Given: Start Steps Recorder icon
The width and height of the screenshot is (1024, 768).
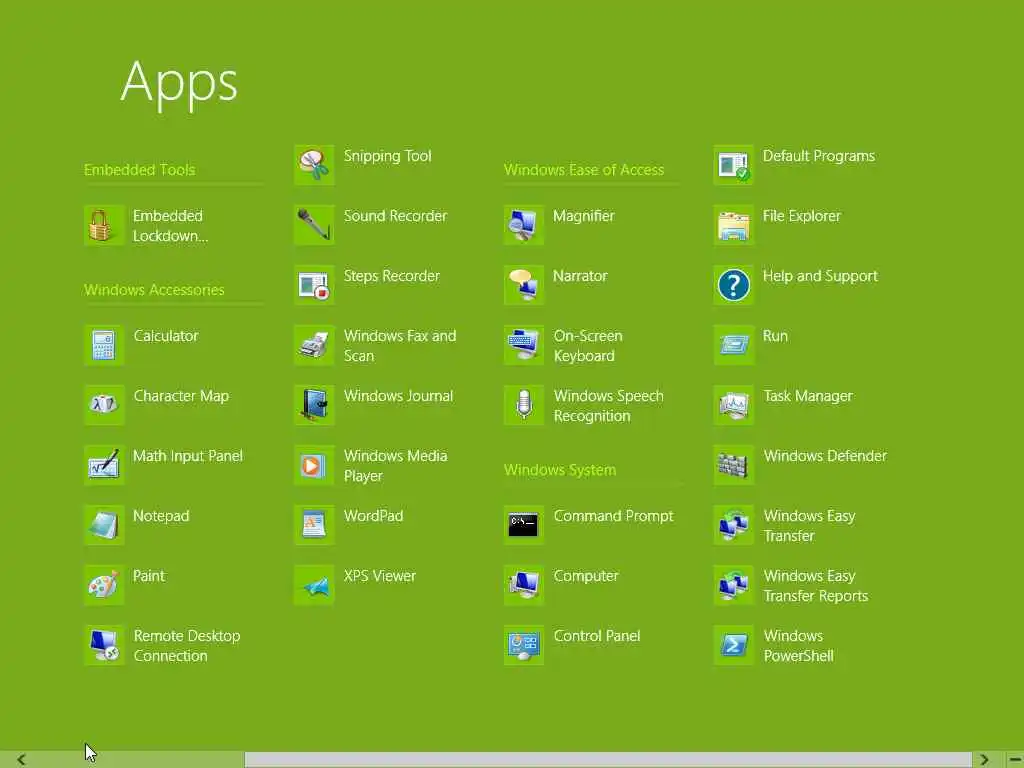Looking at the screenshot, I should click(314, 285).
